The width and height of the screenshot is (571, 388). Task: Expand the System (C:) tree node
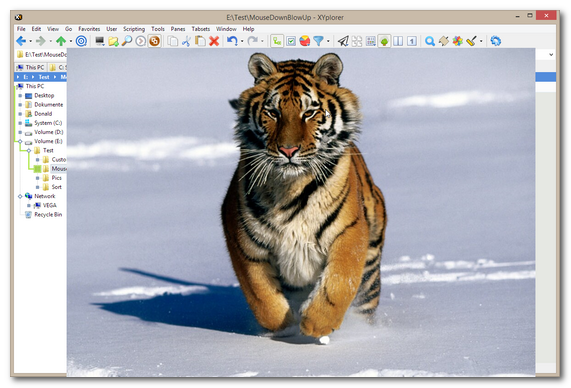20,123
